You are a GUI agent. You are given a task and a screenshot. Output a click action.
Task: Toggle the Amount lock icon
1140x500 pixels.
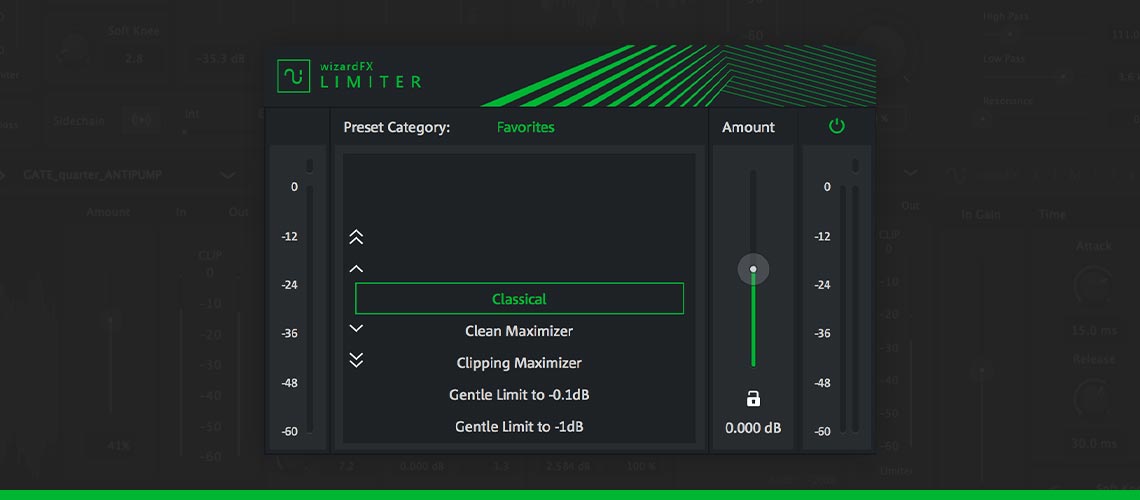pos(753,398)
